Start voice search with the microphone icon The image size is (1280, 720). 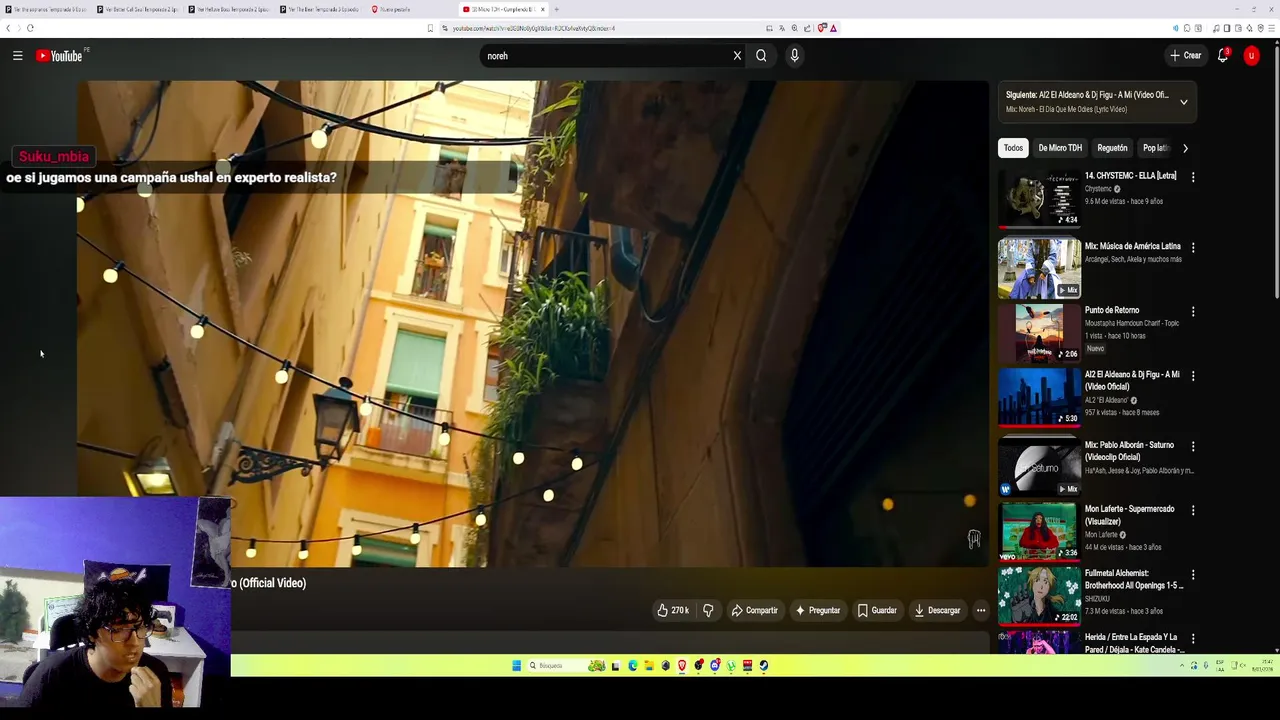pyautogui.click(x=794, y=56)
